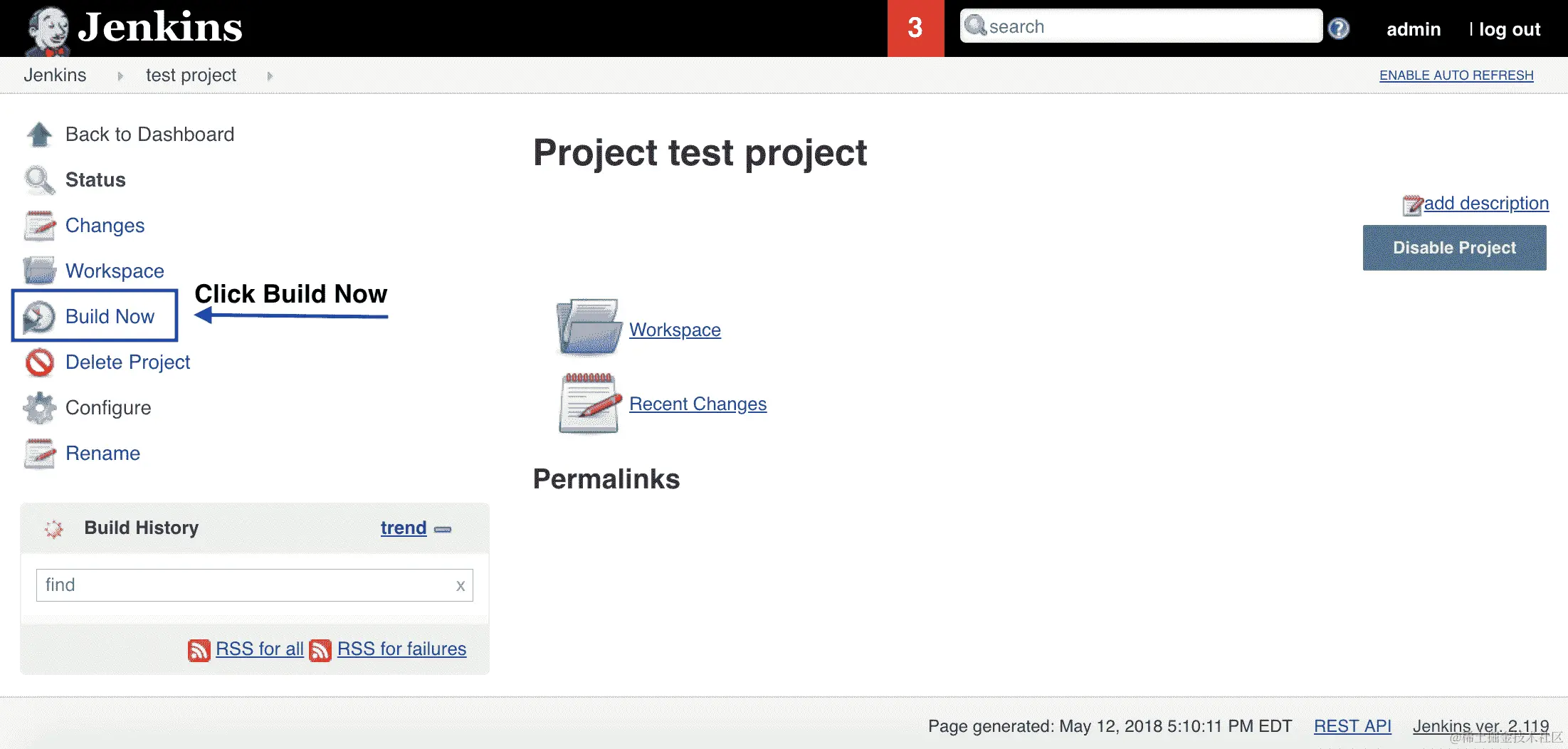Select Status in the sidebar

click(x=95, y=179)
